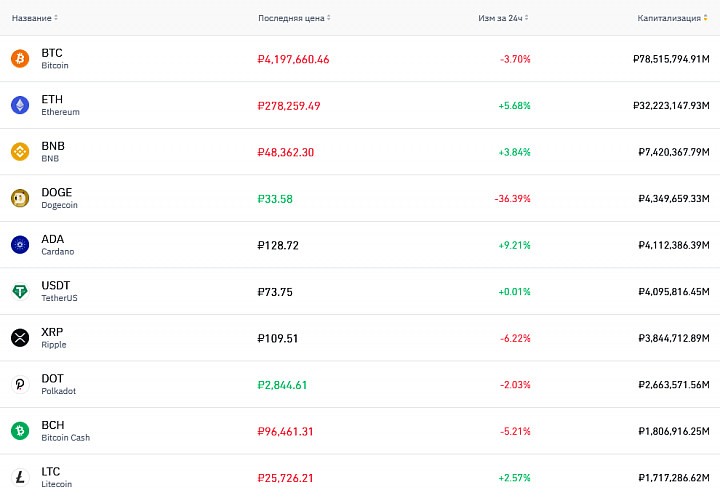Click the -5.21% change for BCH
The image size is (720, 498).
tap(515, 431)
